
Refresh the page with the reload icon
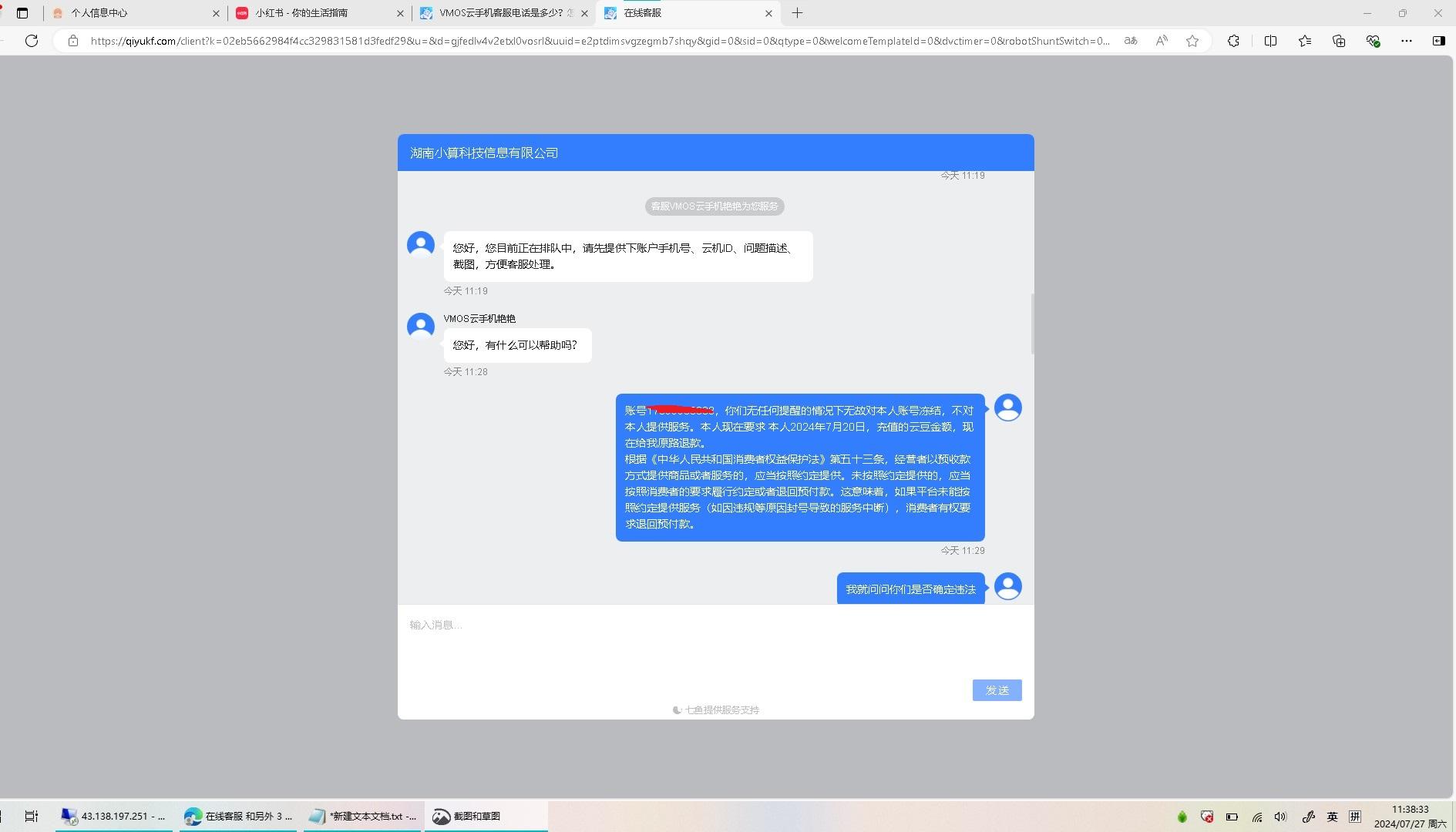(32, 41)
